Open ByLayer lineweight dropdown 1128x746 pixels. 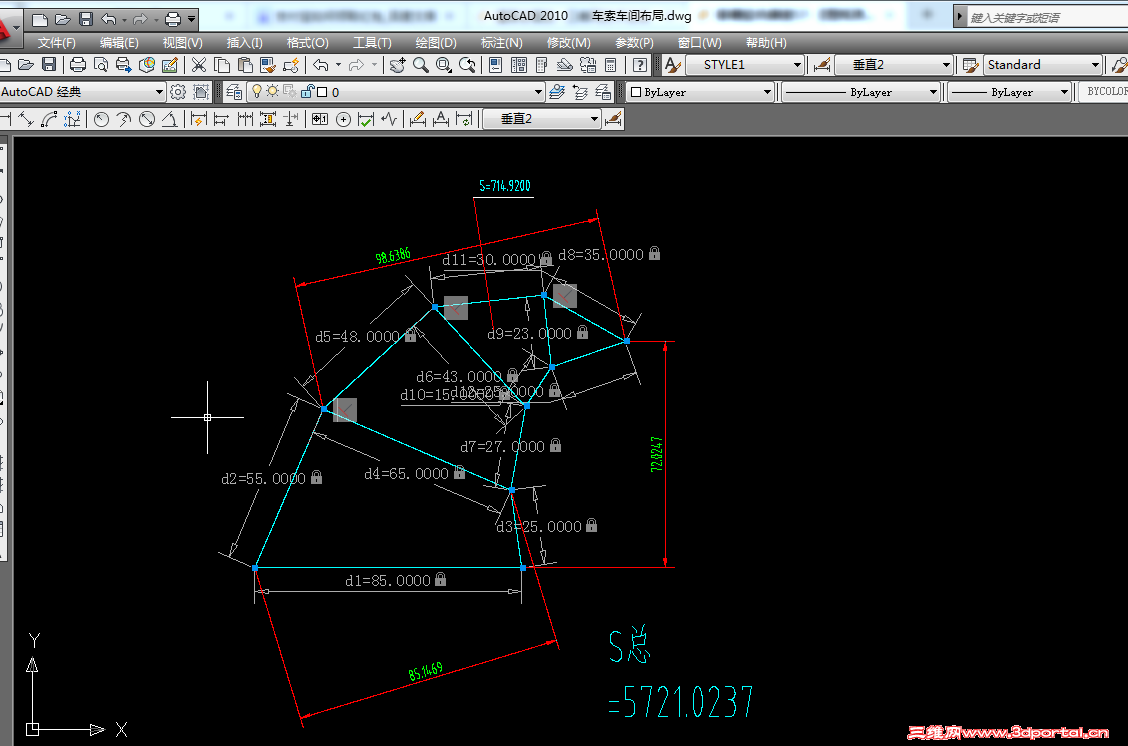(1064, 92)
